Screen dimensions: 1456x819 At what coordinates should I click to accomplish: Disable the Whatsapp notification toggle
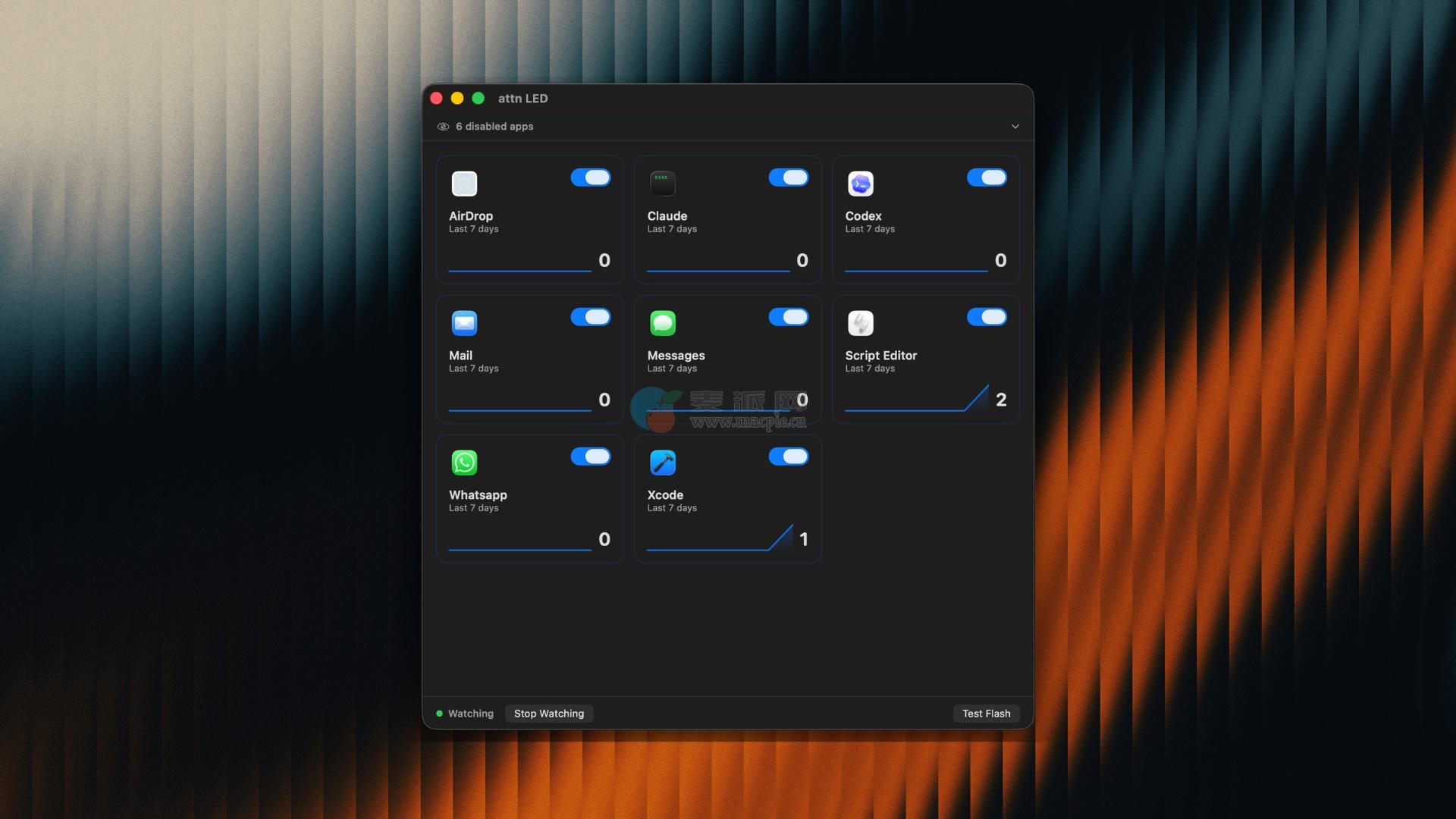coord(590,457)
